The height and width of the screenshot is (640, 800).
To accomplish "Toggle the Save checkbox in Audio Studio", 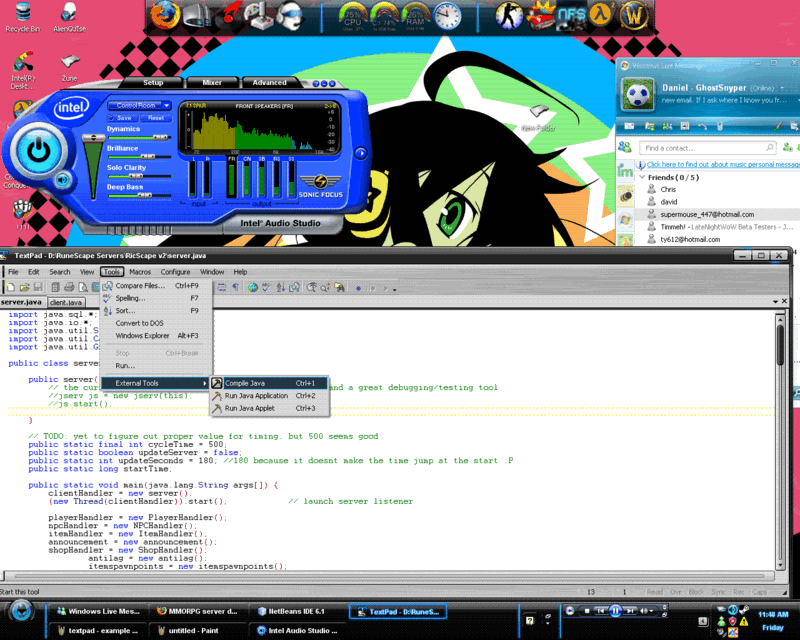I will point(112,117).
